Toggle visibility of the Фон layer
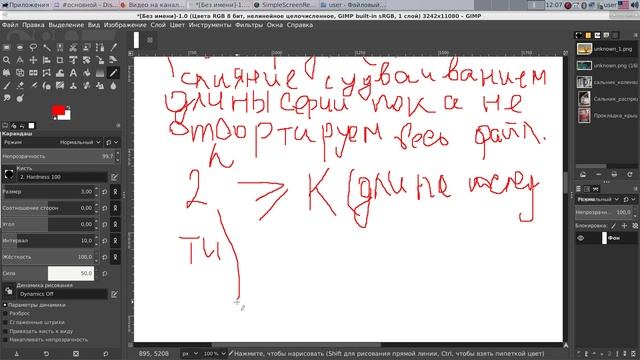The image size is (640, 360). (x=581, y=238)
